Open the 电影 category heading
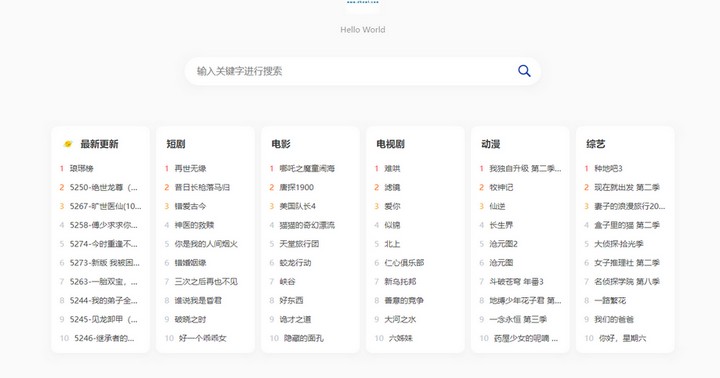 [281, 144]
